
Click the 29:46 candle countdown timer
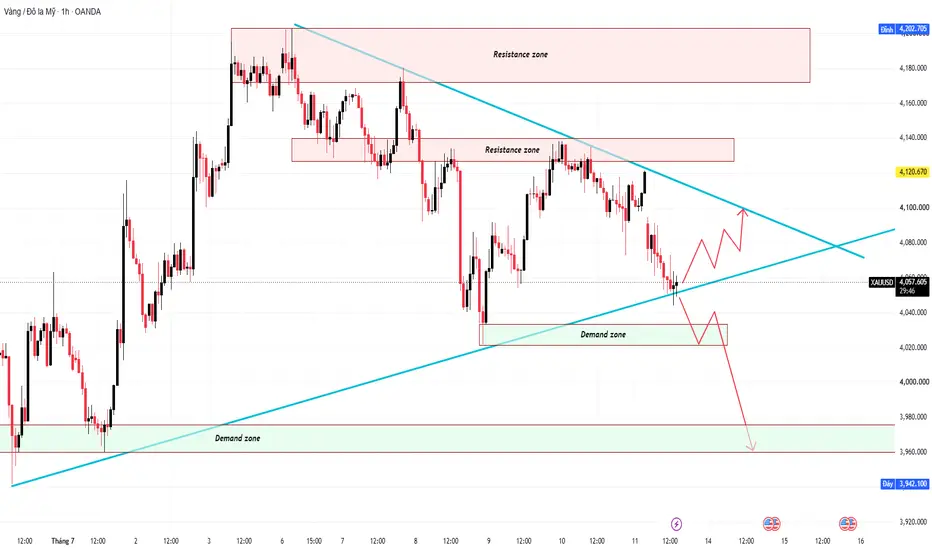(x=907, y=291)
